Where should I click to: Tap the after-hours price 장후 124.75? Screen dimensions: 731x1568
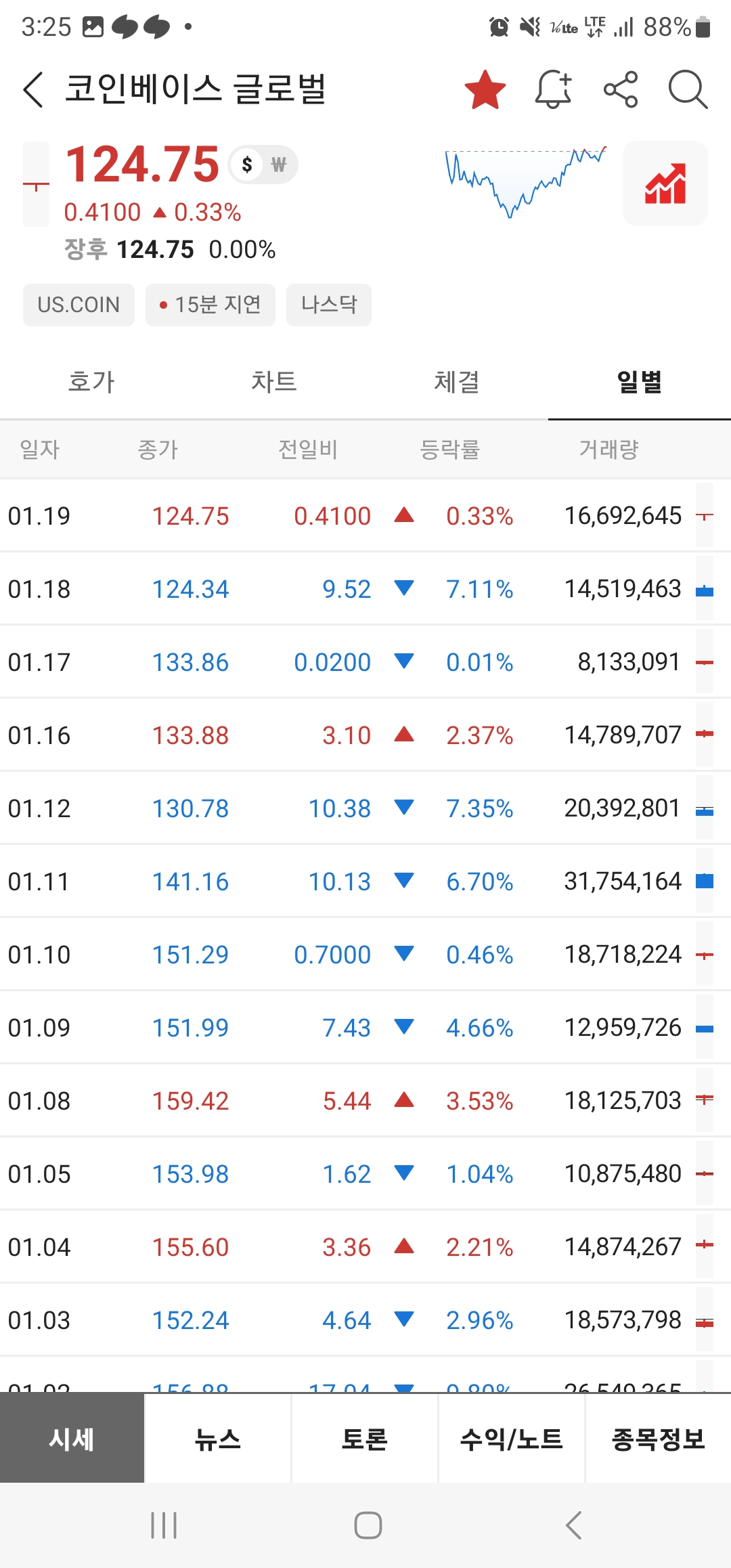click(x=129, y=250)
